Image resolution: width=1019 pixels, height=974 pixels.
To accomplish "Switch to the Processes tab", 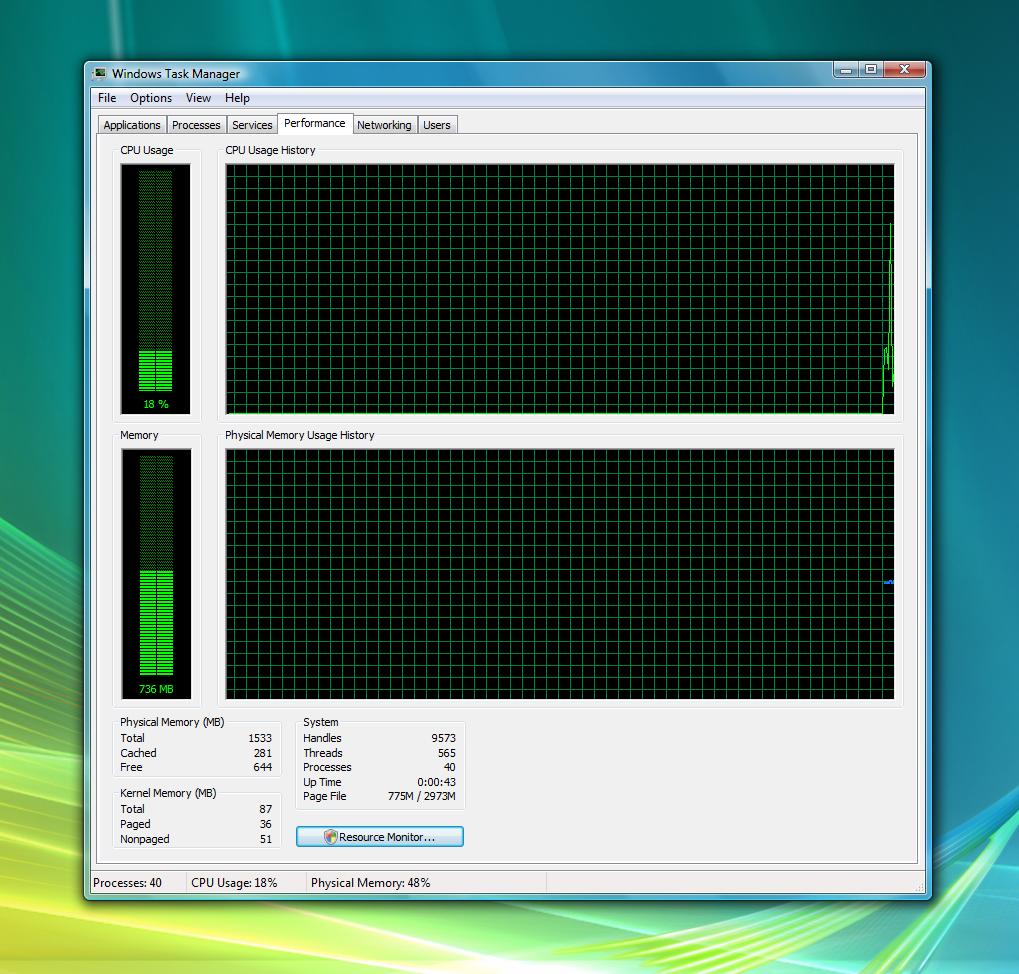I will click(x=196, y=125).
